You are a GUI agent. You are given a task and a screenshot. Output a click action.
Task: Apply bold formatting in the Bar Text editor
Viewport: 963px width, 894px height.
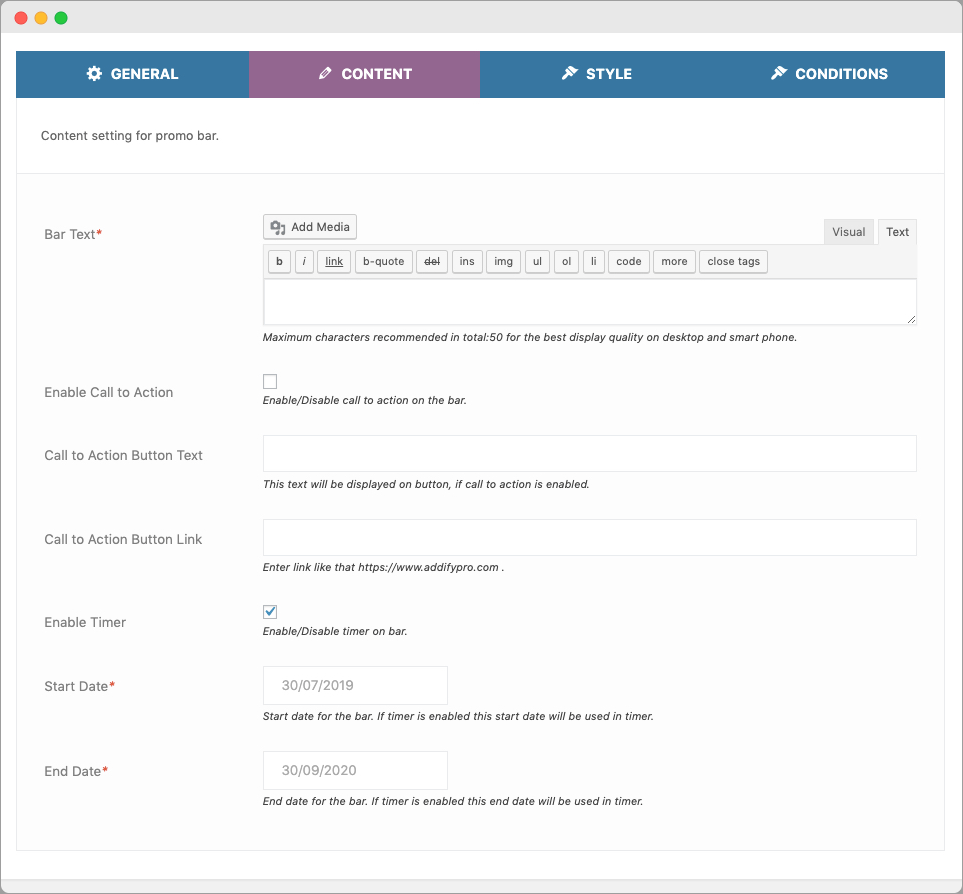(x=279, y=261)
